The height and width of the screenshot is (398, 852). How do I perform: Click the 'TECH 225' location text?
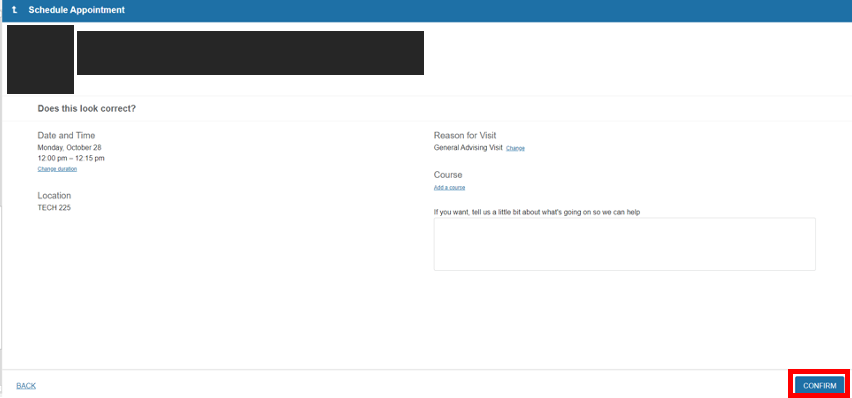tap(54, 208)
